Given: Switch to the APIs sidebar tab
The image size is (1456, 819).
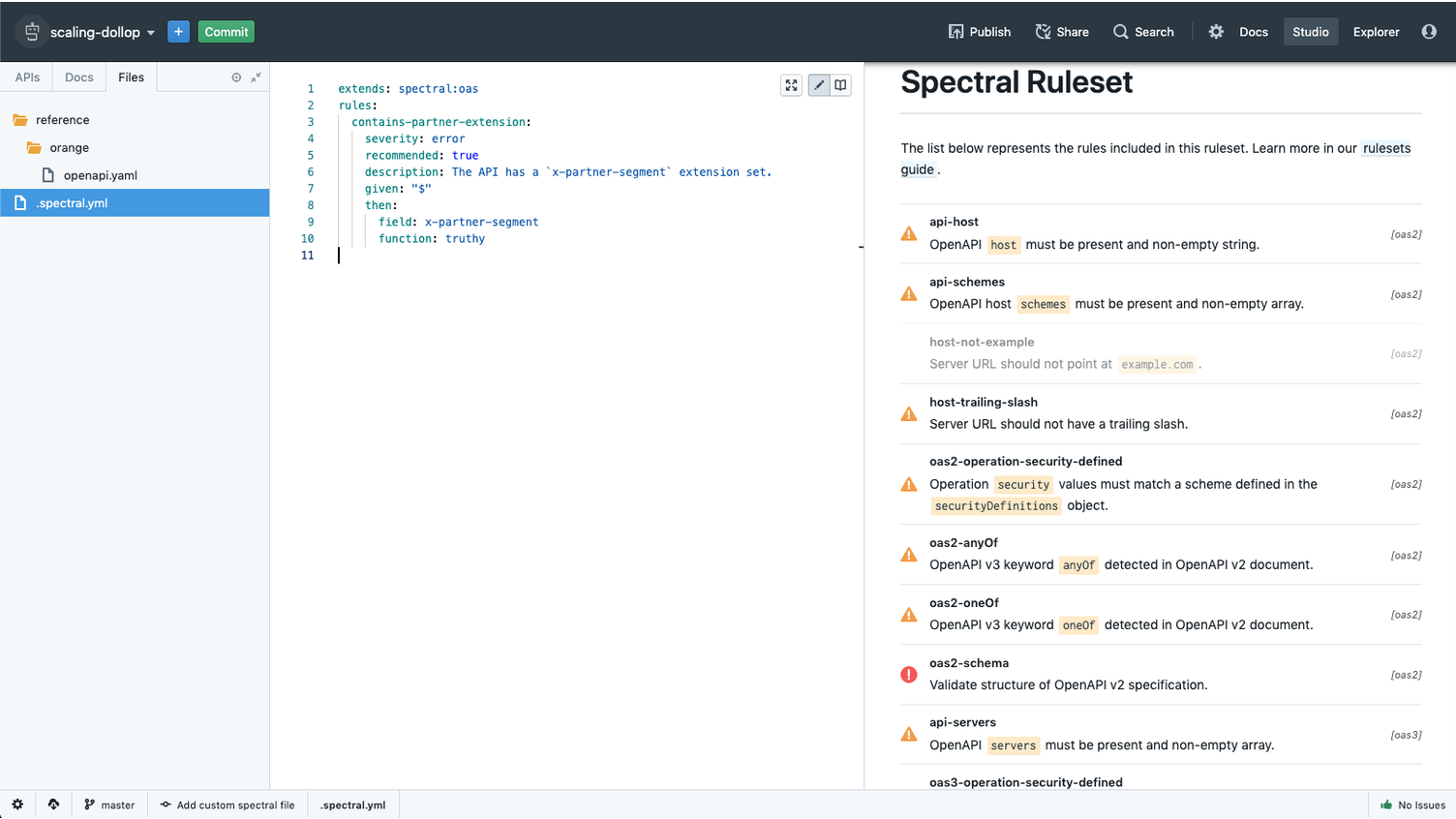Looking at the screenshot, I should (x=27, y=77).
